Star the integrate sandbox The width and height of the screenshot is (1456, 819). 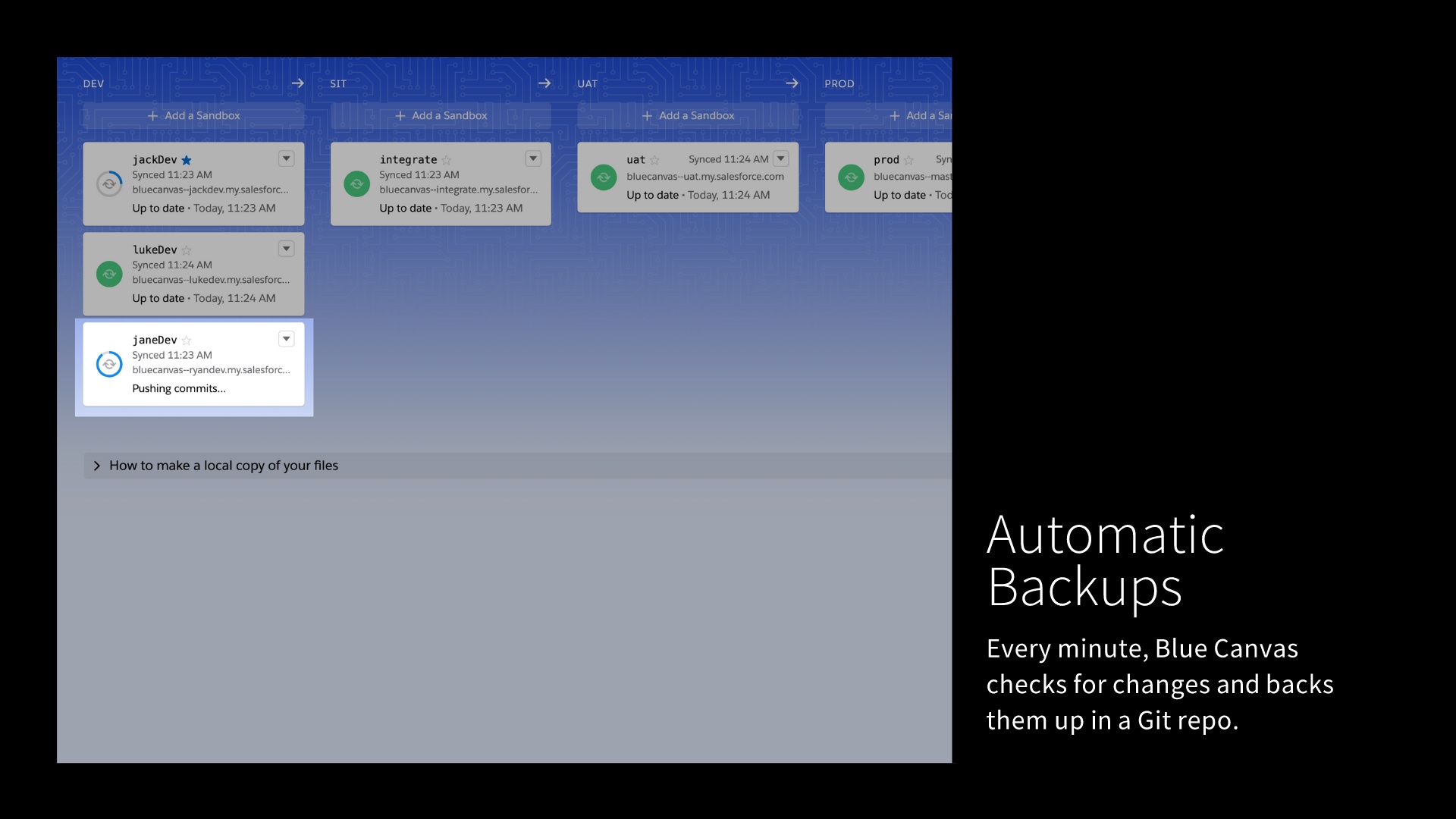[x=447, y=160]
